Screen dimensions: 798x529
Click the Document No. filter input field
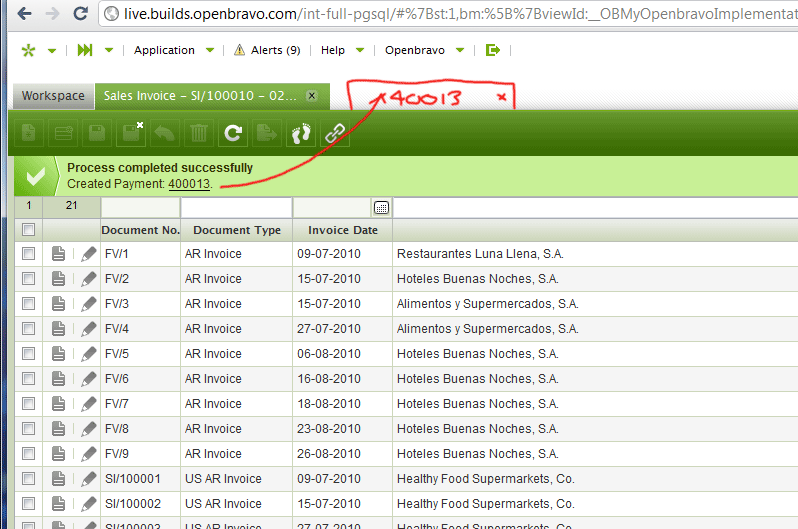pyautogui.click(x=140, y=207)
